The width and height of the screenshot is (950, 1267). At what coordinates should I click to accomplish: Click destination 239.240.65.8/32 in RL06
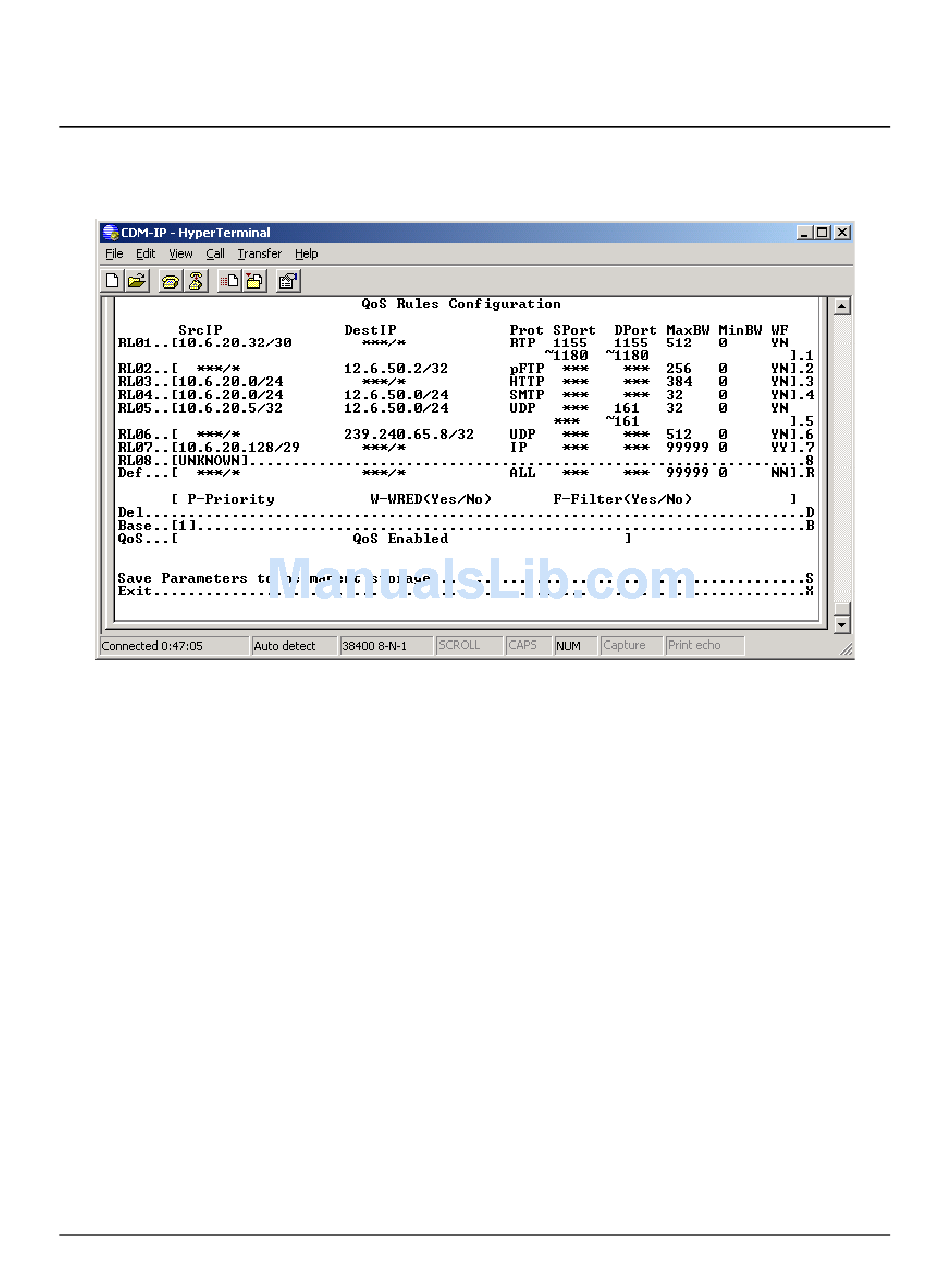[409, 435]
